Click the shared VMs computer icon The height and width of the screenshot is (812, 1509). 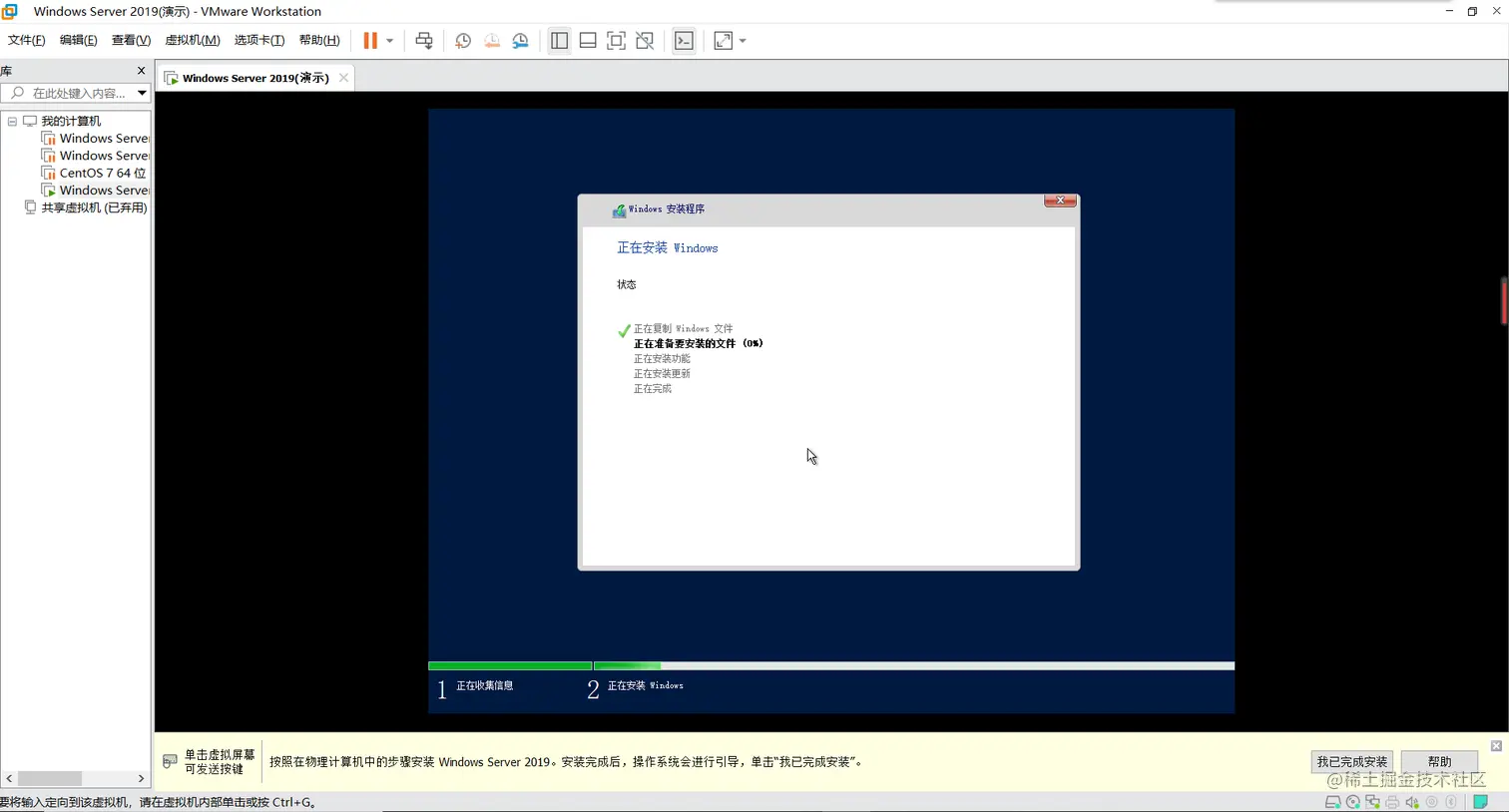point(30,207)
